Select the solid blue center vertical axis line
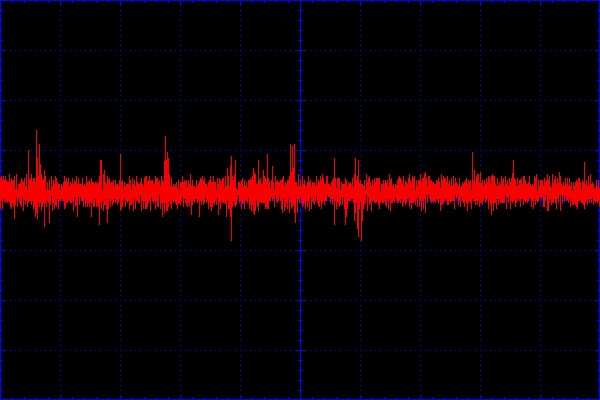 click(x=300, y=200)
